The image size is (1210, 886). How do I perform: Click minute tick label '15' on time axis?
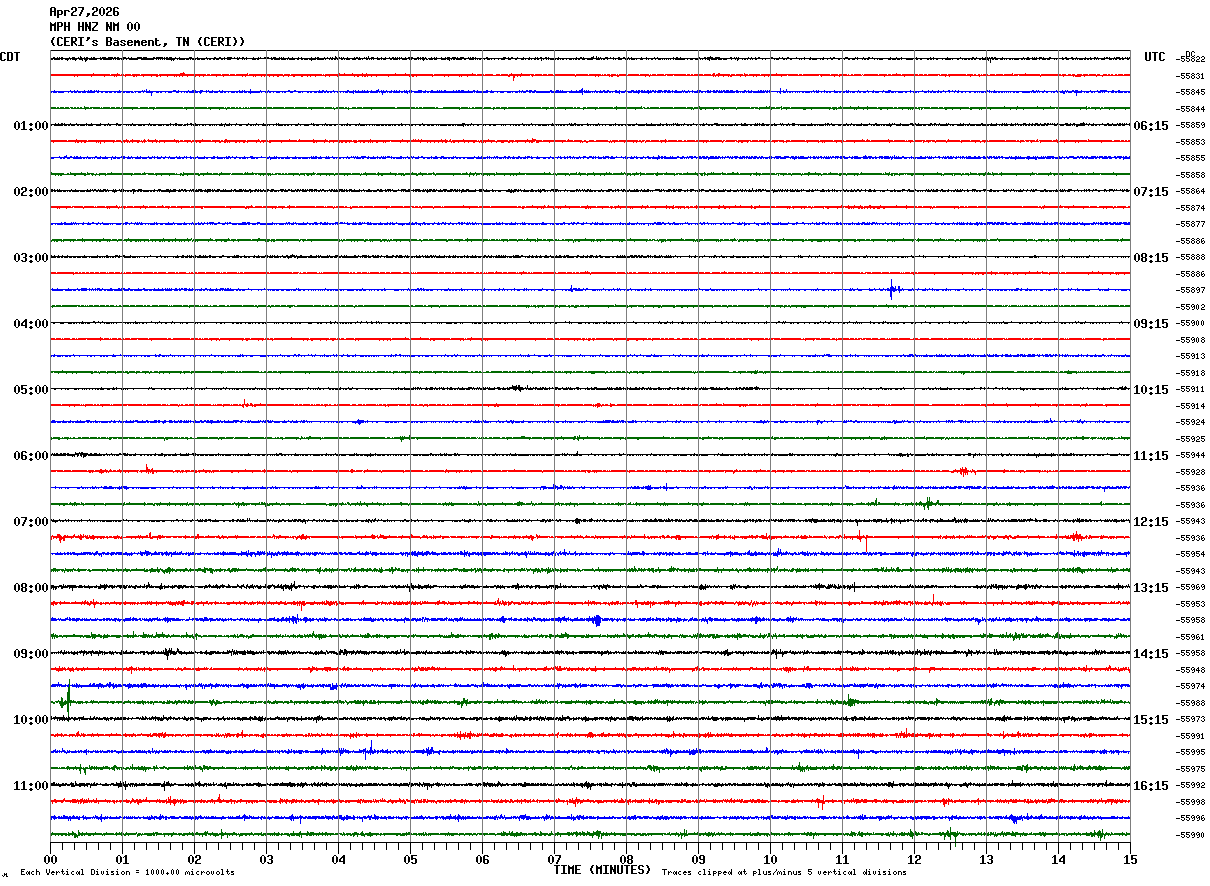tap(1130, 859)
